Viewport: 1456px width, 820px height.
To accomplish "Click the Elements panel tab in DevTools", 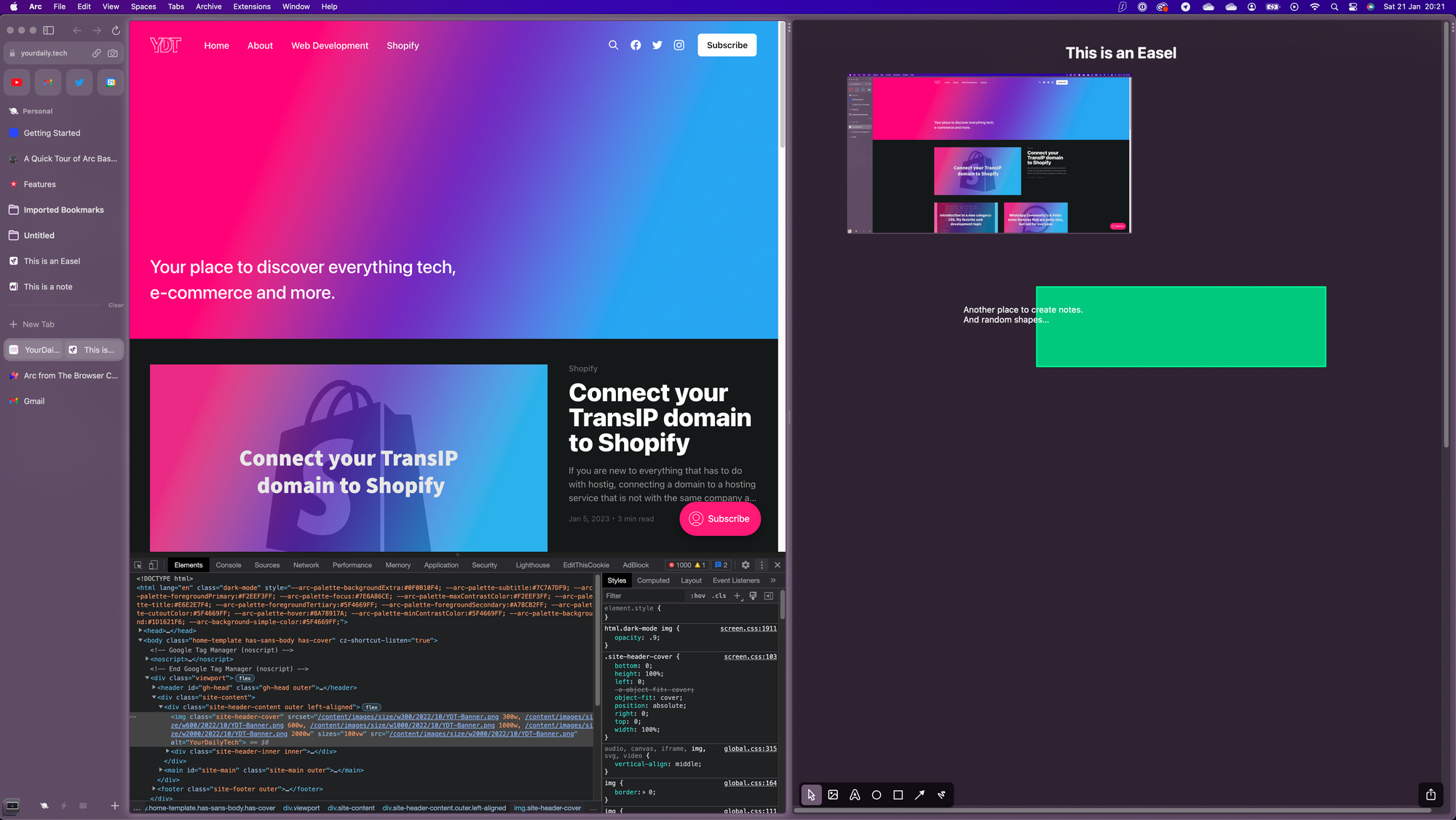I will pos(188,565).
